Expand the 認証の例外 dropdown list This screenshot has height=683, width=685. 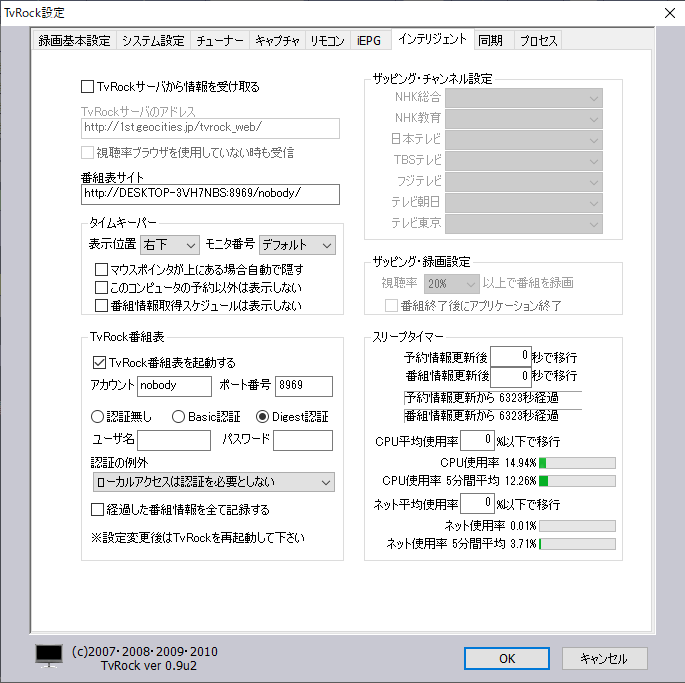click(214, 482)
